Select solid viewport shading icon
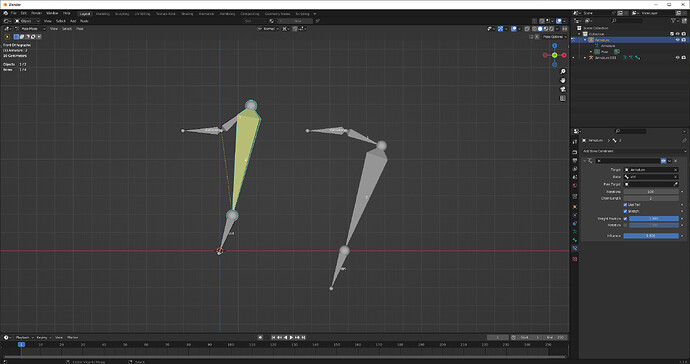 click(540, 29)
